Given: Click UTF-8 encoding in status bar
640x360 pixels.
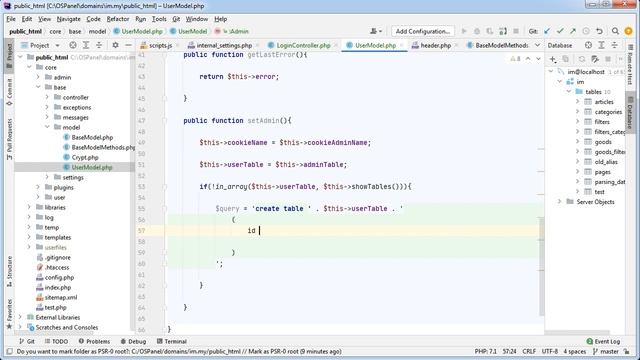Looking at the screenshot, I should 549,351.
